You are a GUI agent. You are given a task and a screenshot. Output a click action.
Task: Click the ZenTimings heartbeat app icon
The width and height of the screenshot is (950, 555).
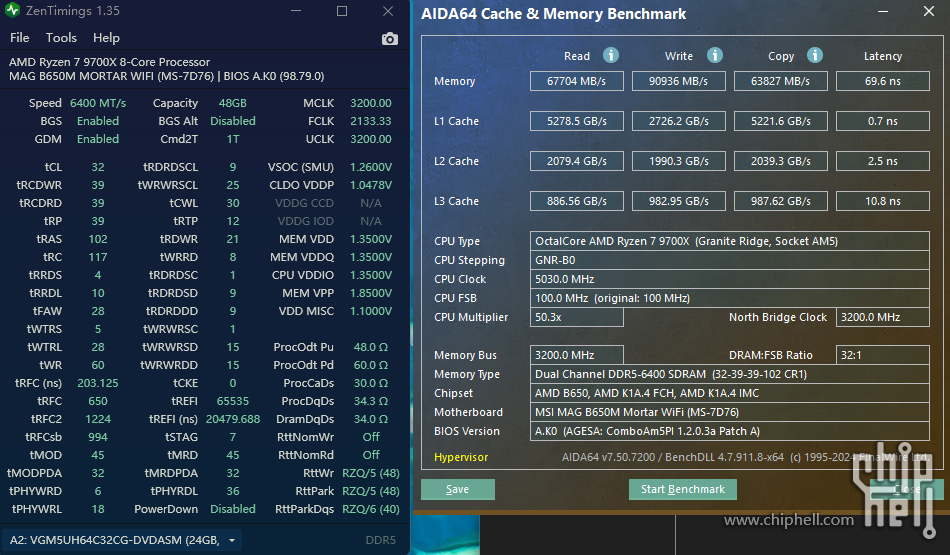[12, 10]
